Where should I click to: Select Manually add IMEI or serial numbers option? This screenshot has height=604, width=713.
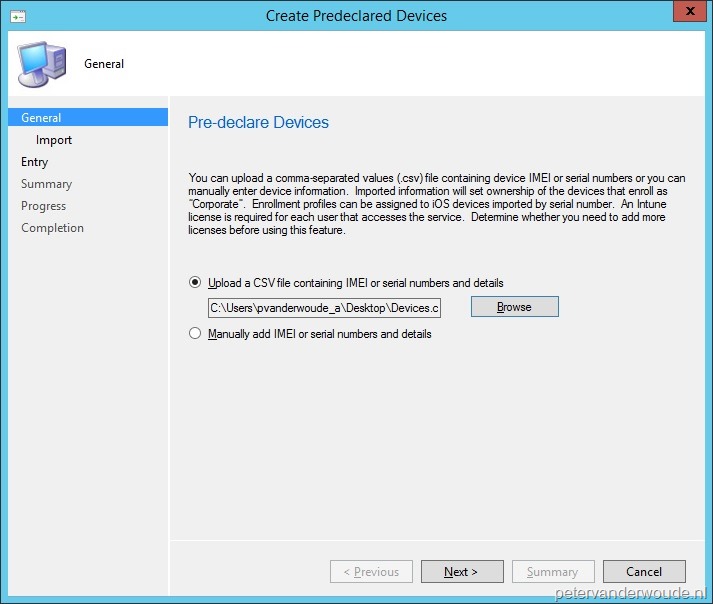pos(195,333)
